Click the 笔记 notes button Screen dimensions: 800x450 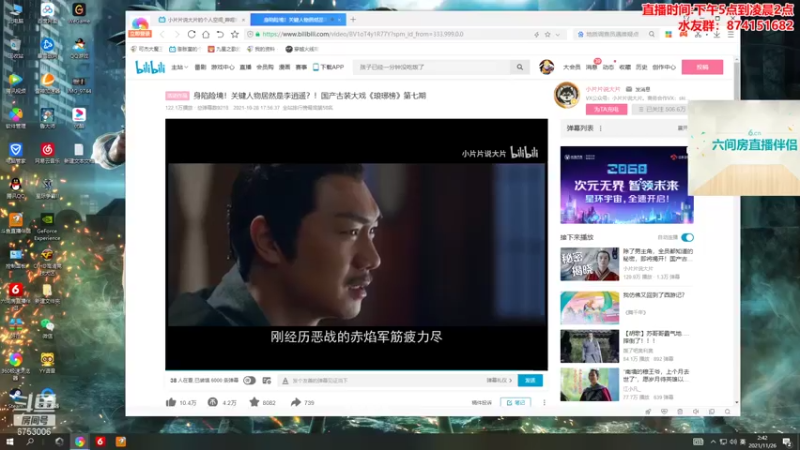coord(516,403)
